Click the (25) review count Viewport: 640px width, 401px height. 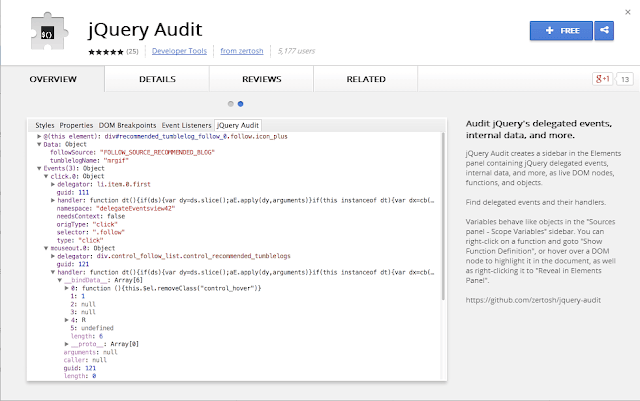tap(132, 51)
